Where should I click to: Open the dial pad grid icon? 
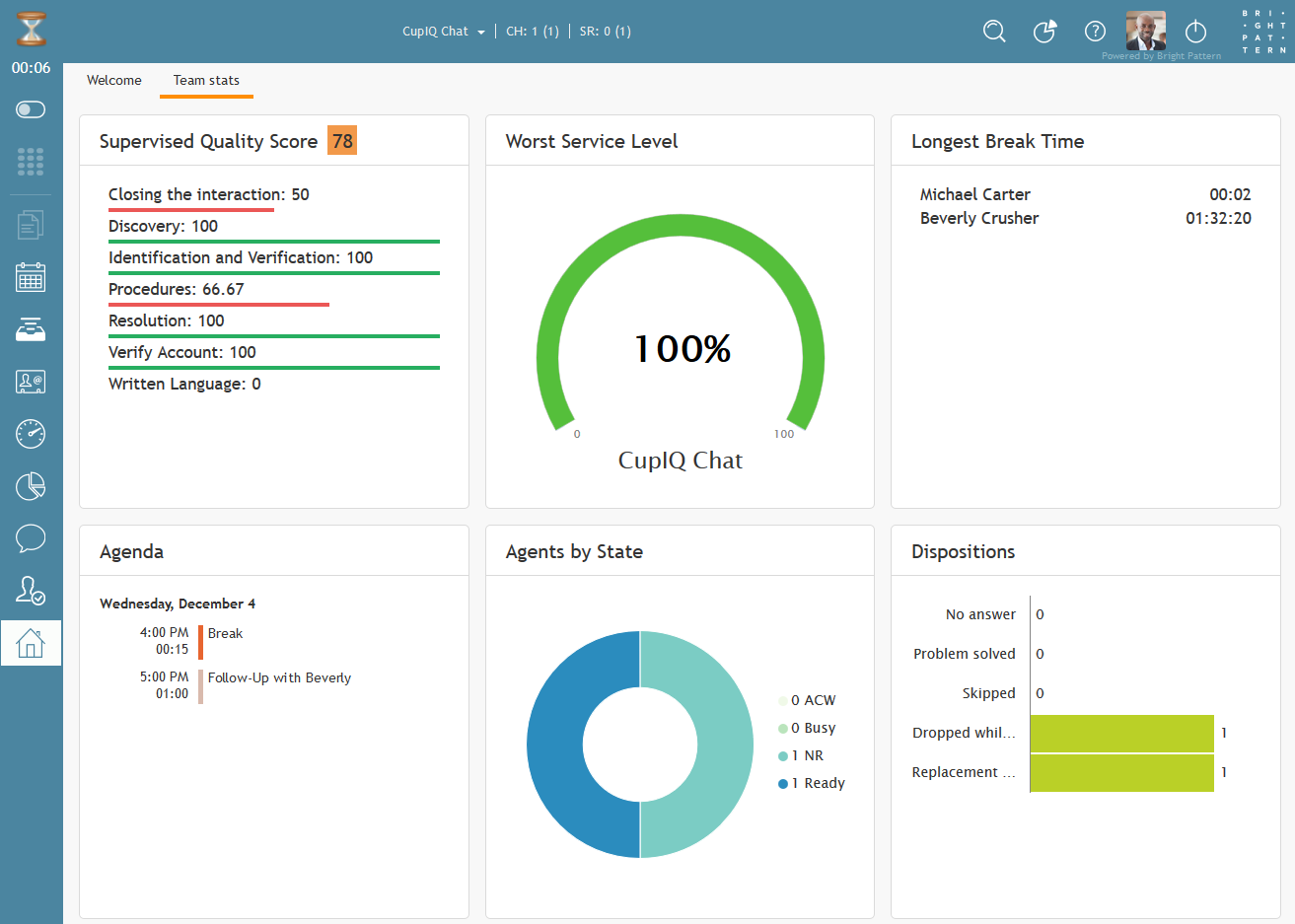(31, 162)
